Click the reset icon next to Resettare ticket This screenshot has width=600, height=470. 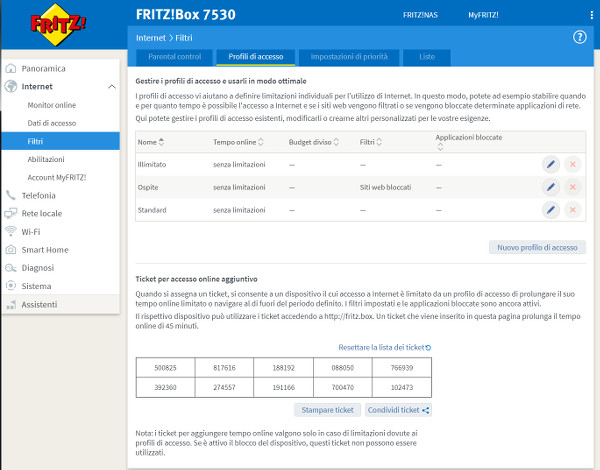click(x=428, y=348)
